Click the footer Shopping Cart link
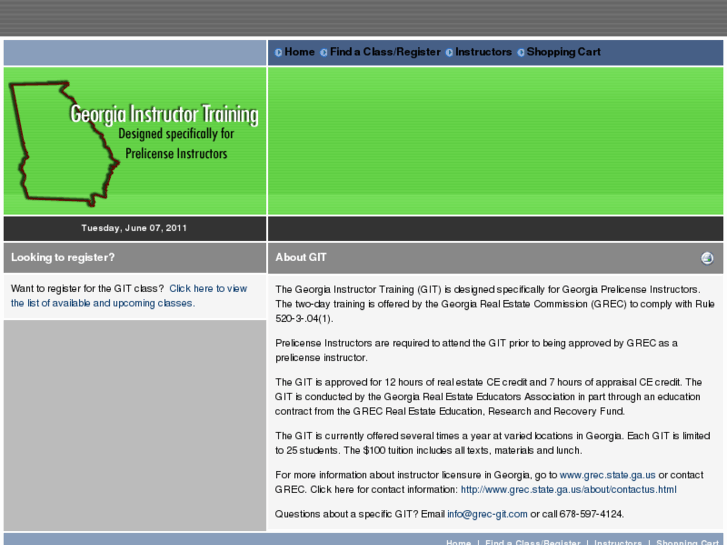727x545 pixels. coord(687,542)
